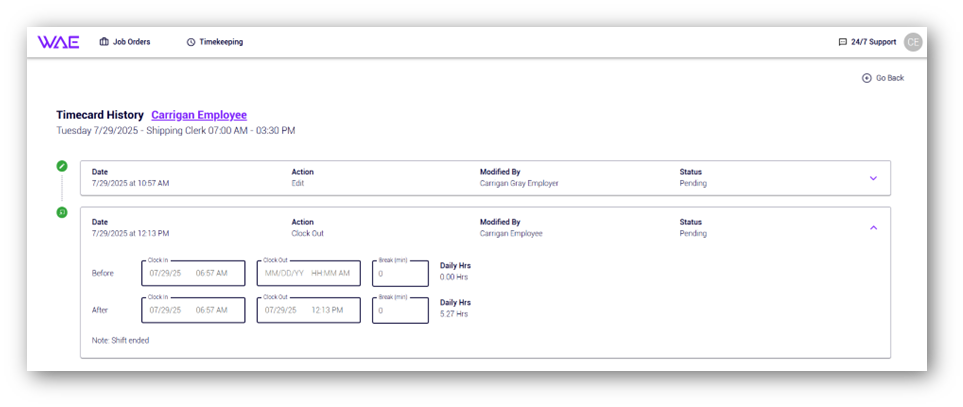Click the green pencil edit timeline marker
963x407 pixels.
point(62,166)
